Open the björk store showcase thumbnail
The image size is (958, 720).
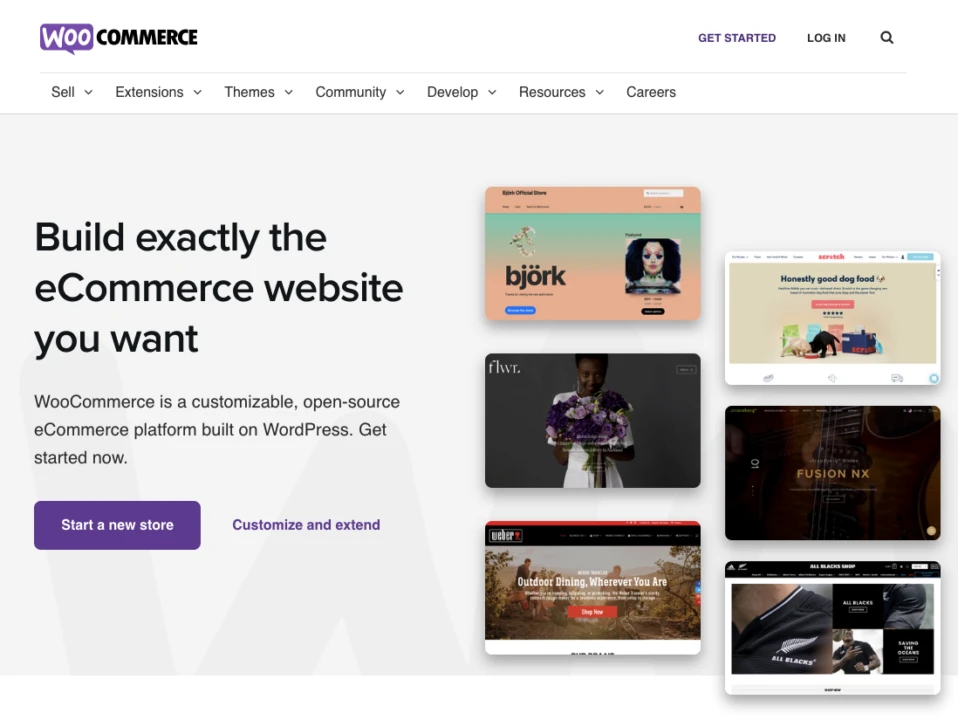click(592, 254)
